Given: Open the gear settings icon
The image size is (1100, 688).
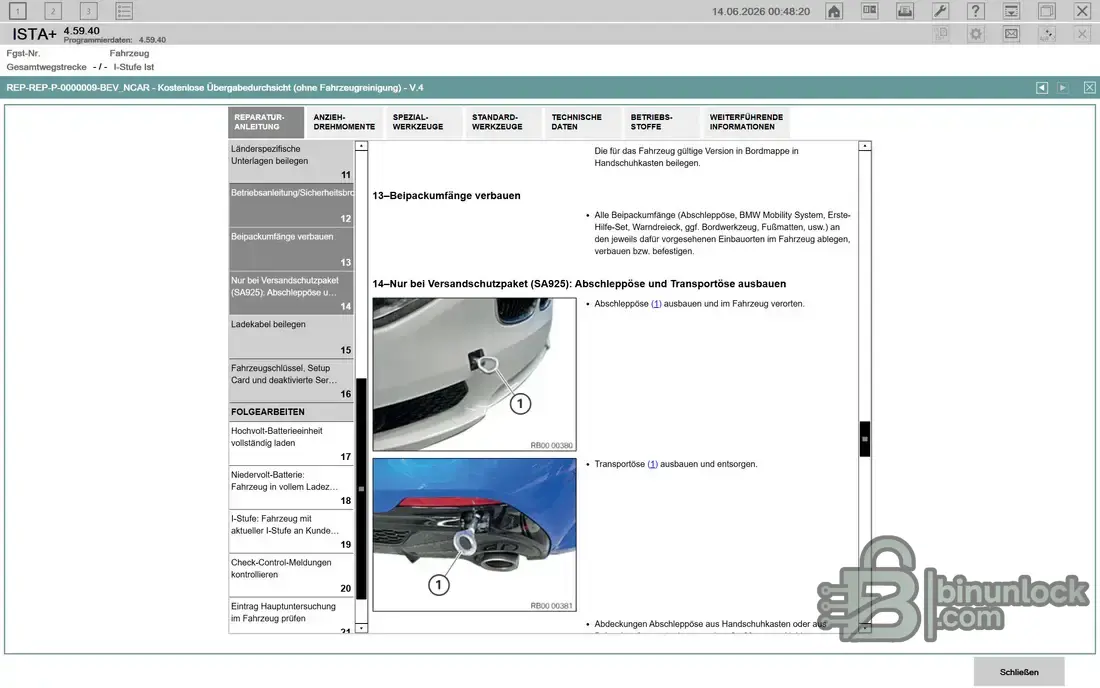Looking at the screenshot, I should [976, 34].
